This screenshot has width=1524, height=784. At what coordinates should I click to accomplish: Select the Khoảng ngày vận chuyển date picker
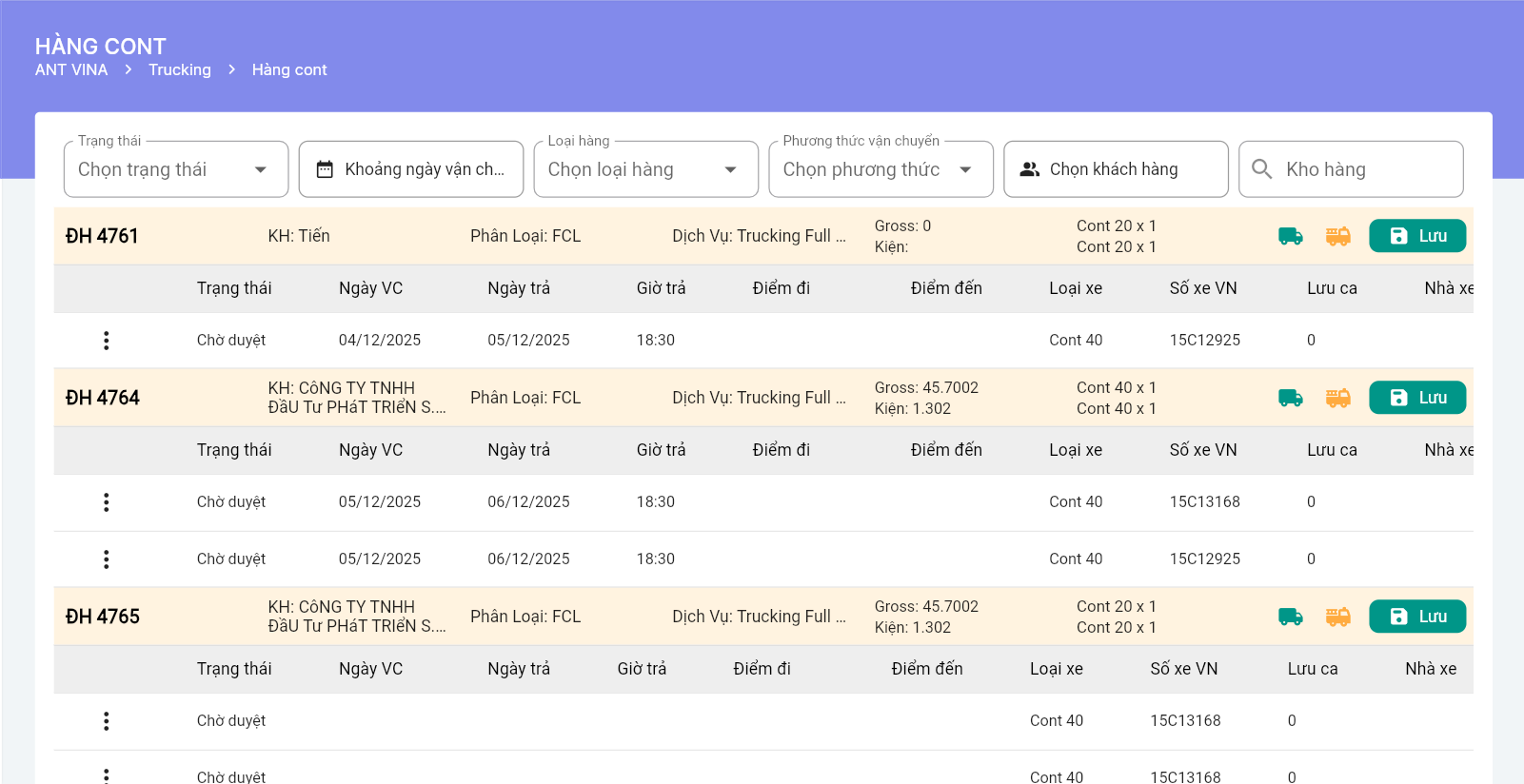pyautogui.click(x=424, y=169)
